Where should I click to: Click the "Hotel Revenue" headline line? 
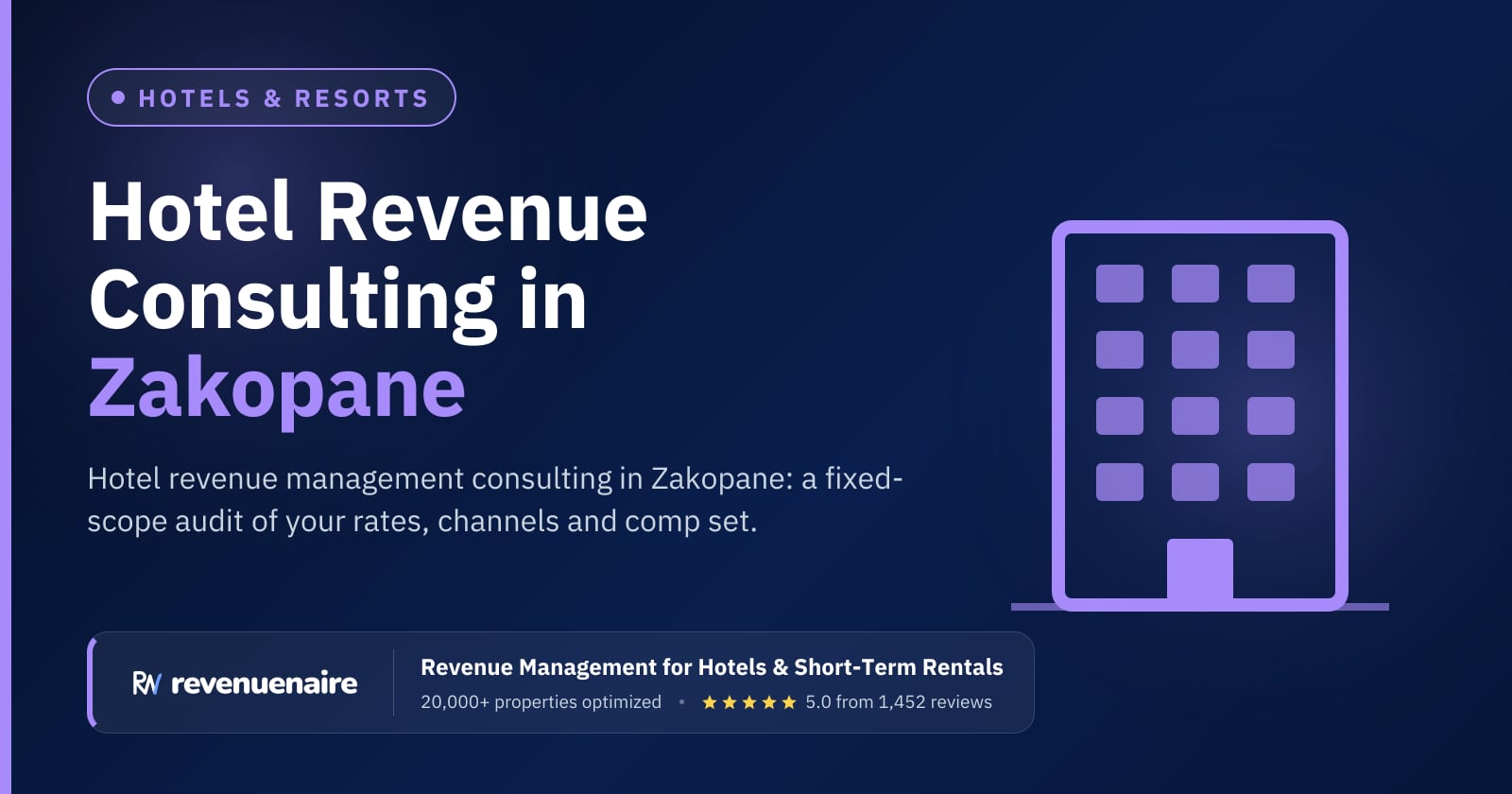(x=368, y=212)
